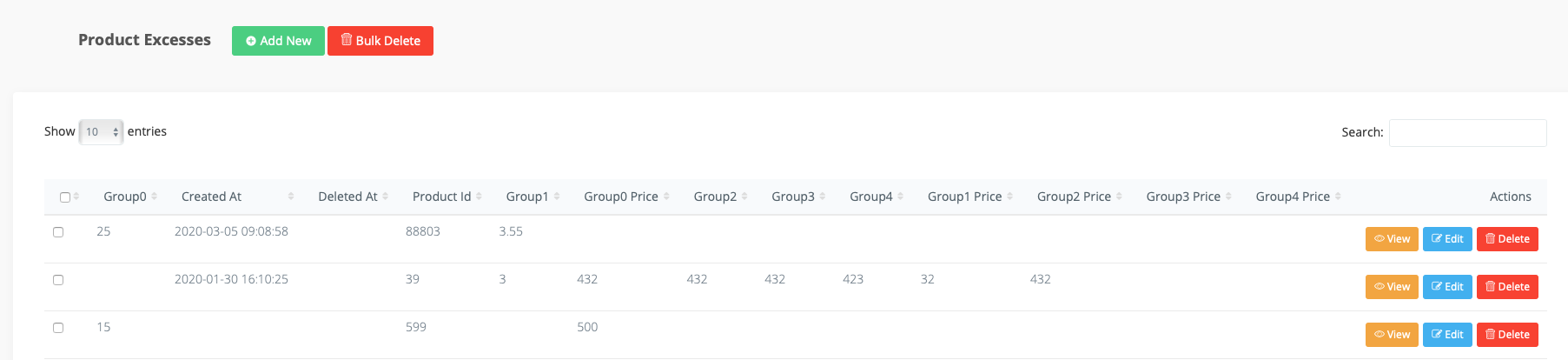Click the Group0 Price sort icon

tap(666, 197)
